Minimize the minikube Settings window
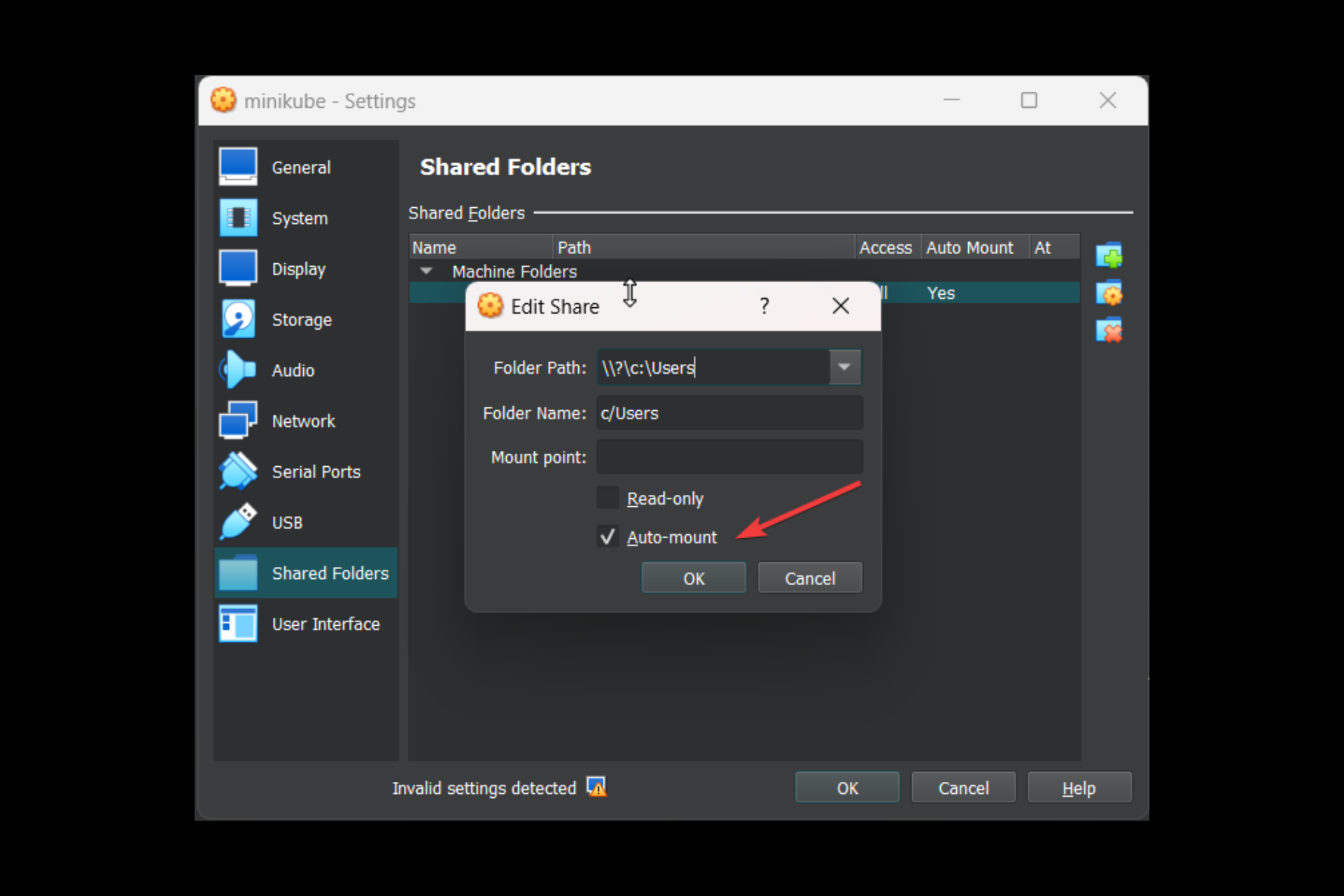This screenshot has height=896, width=1344. tap(951, 100)
